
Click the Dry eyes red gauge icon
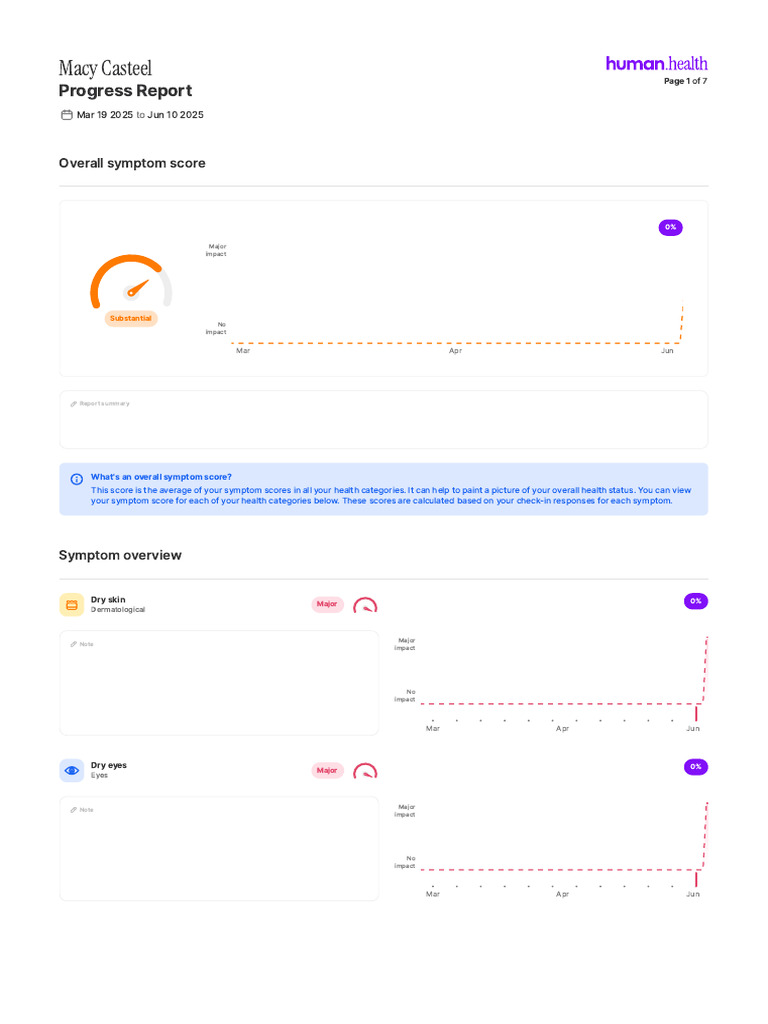point(365,771)
